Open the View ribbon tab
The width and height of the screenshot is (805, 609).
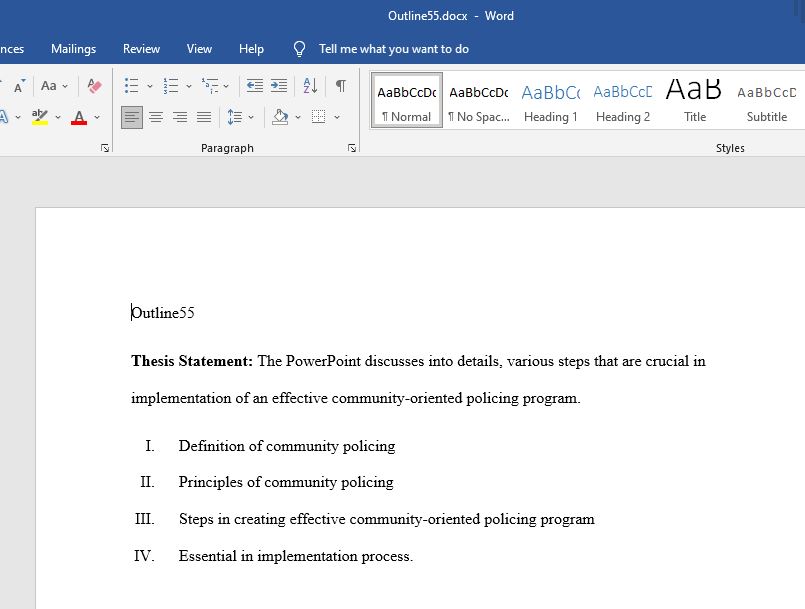click(199, 49)
